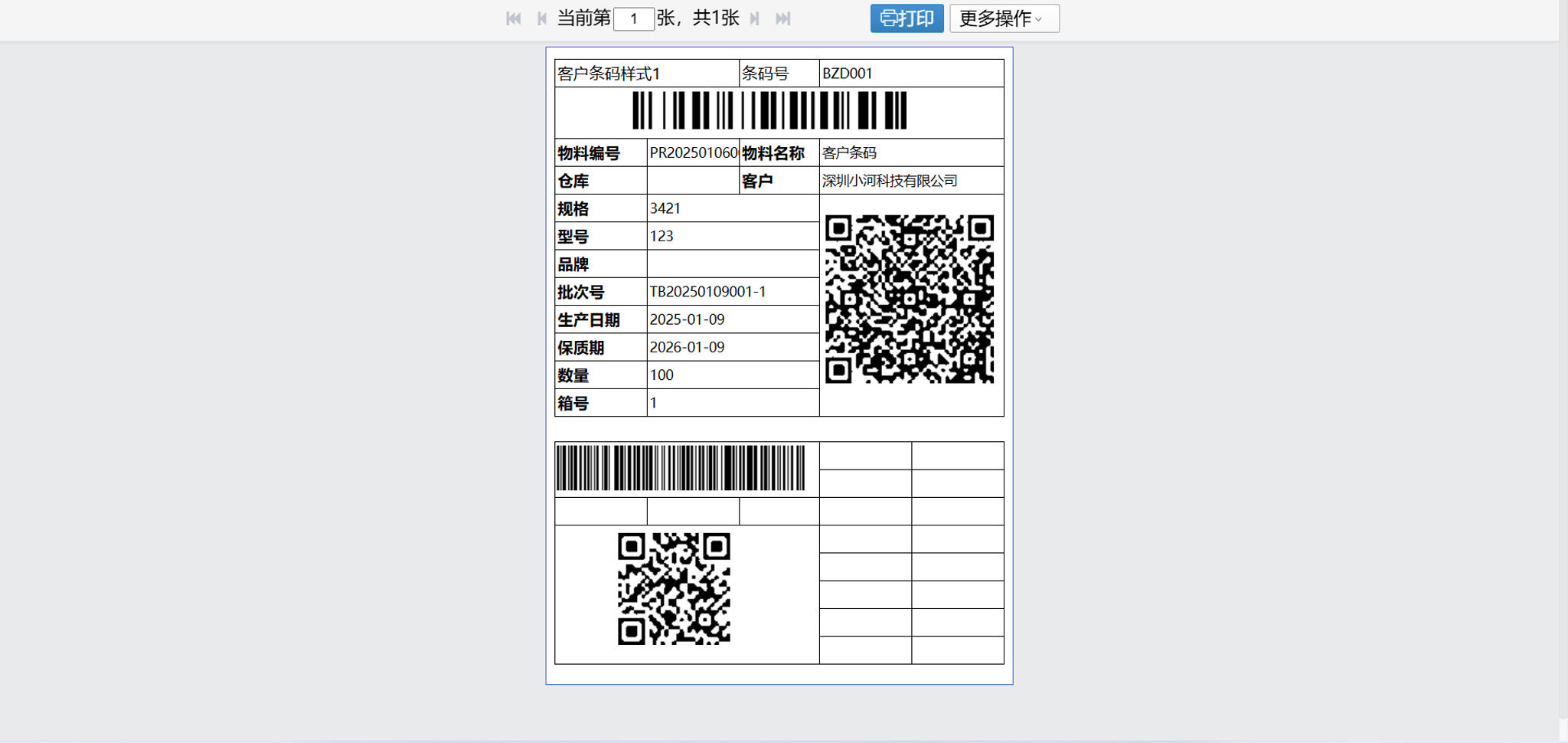Go to the last page icon
Image resolution: width=1568 pixels, height=743 pixels.
coord(782,18)
